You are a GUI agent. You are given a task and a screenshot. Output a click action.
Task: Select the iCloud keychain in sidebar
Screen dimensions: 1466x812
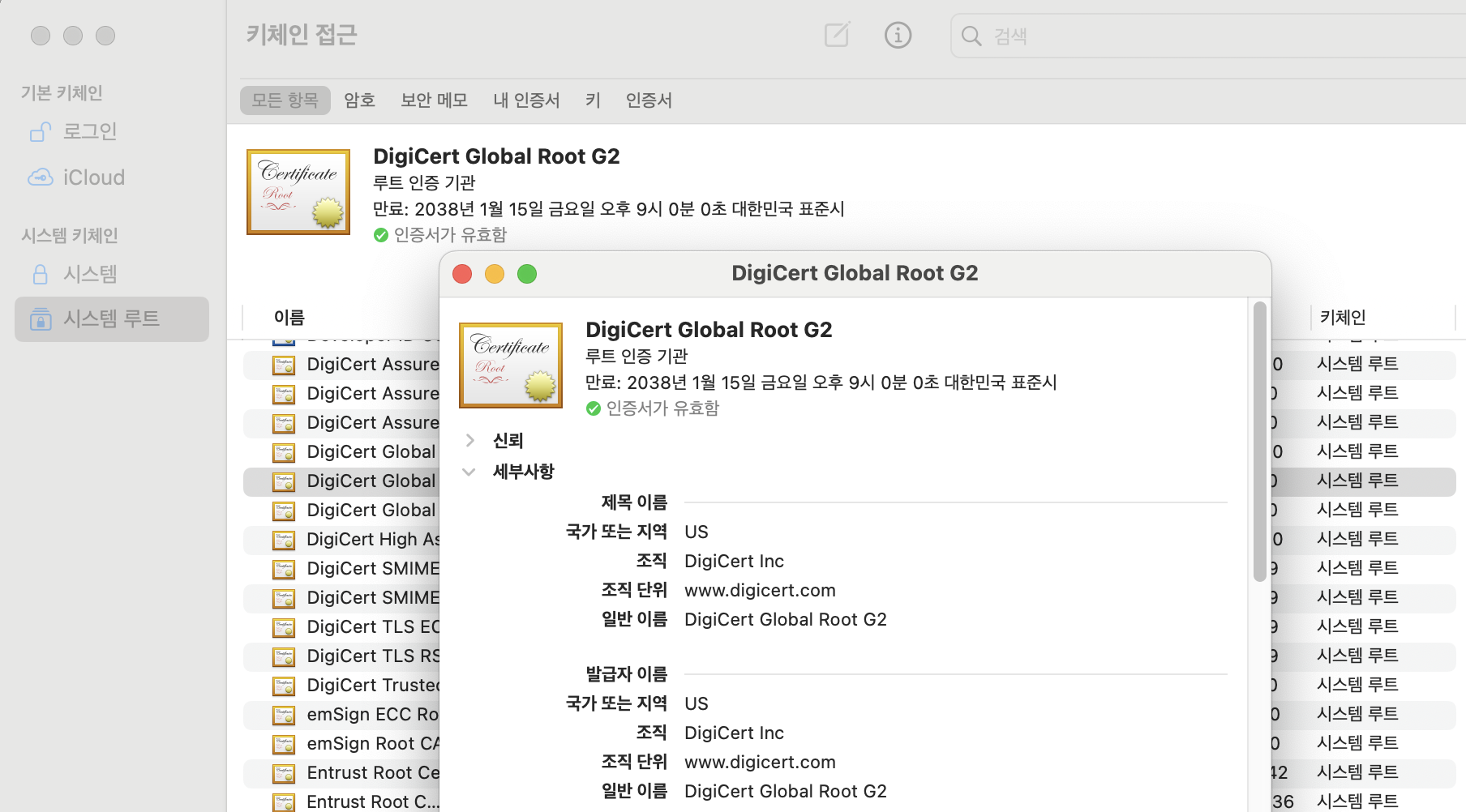click(112, 177)
